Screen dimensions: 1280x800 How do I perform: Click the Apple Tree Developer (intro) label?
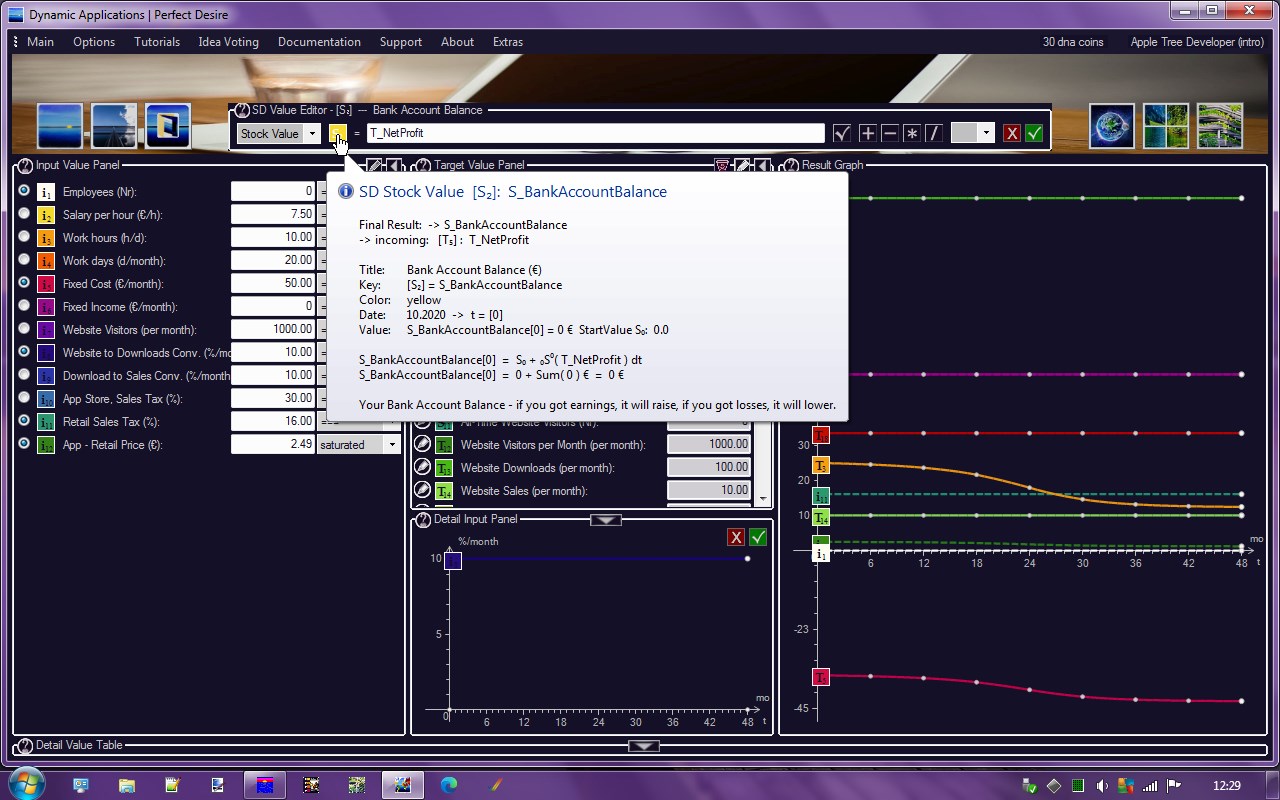(1197, 42)
